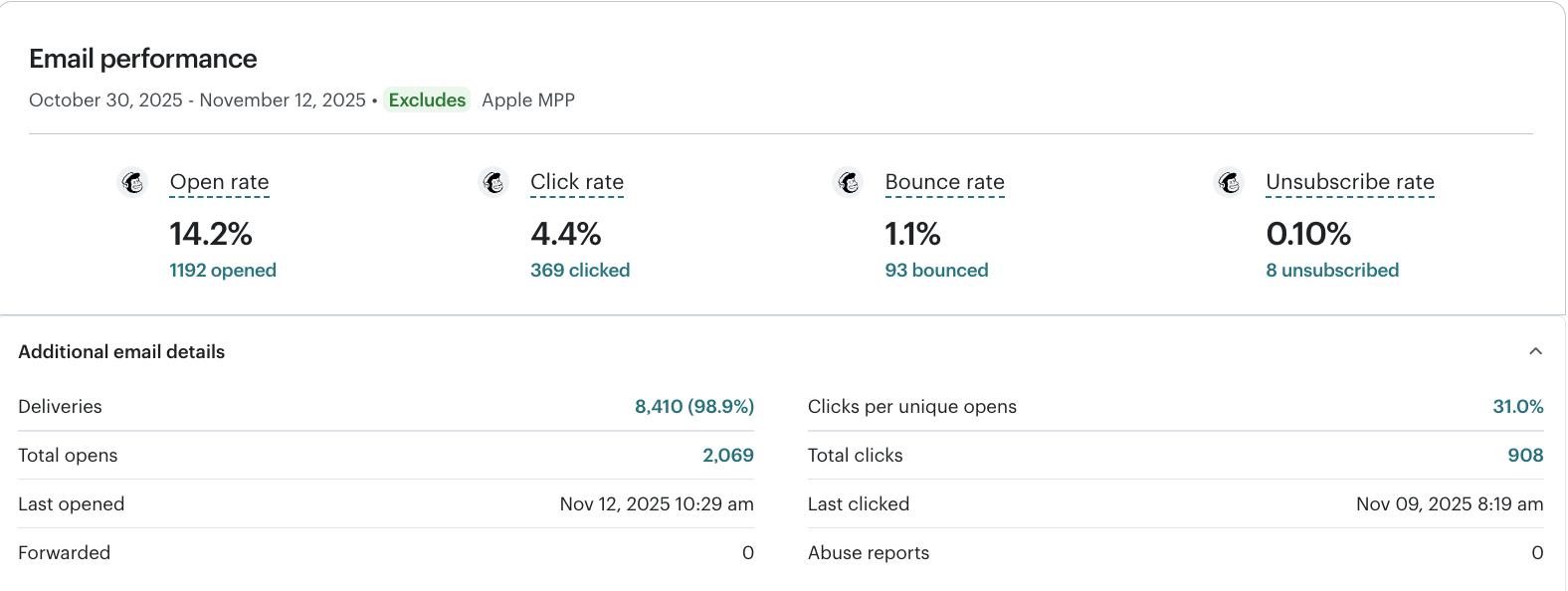Open the 369 clicked link

tap(580, 271)
